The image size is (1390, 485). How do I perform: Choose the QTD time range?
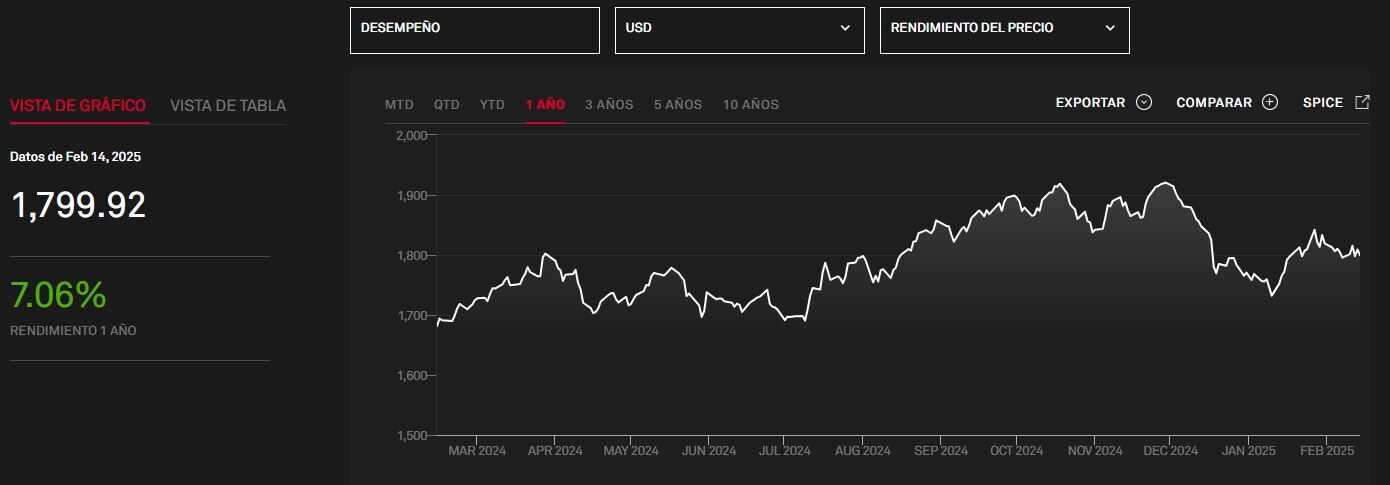click(446, 104)
